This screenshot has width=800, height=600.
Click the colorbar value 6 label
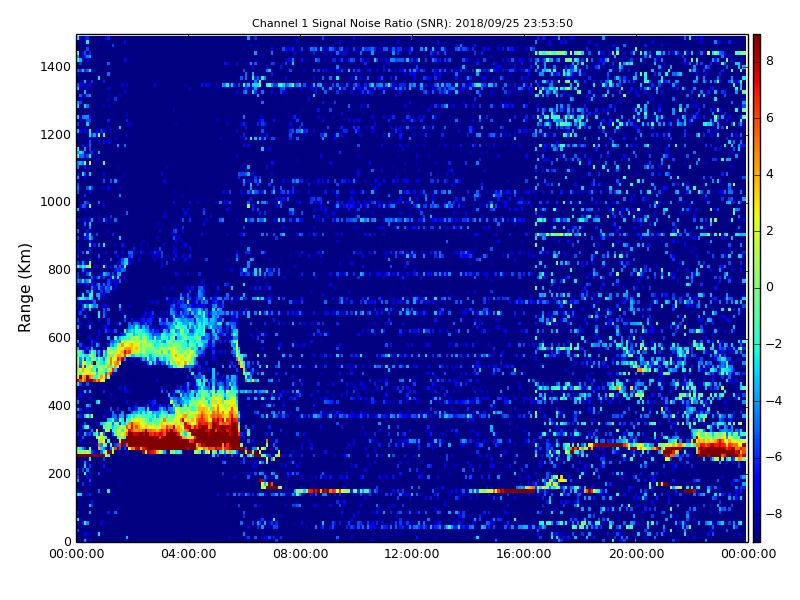770,118
